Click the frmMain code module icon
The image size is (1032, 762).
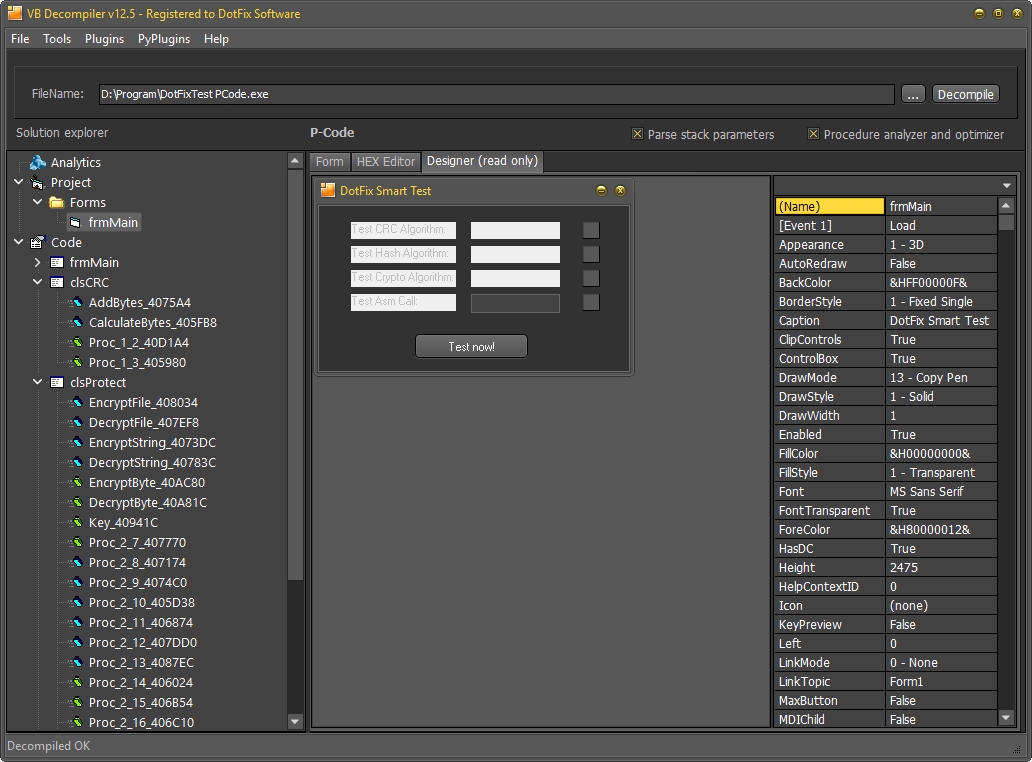[57, 263]
